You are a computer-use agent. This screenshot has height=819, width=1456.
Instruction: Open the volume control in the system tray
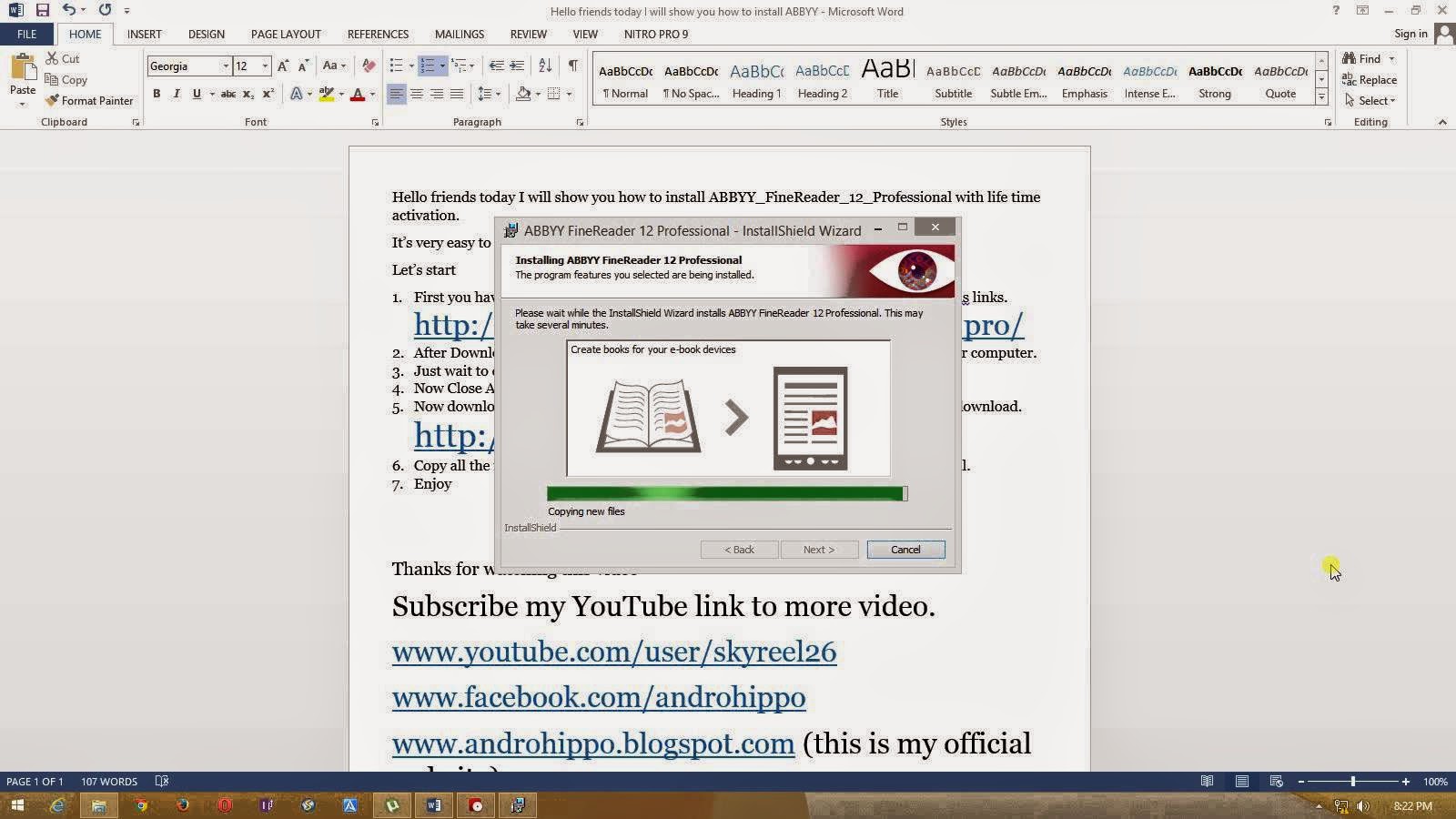click(x=1363, y=806)
